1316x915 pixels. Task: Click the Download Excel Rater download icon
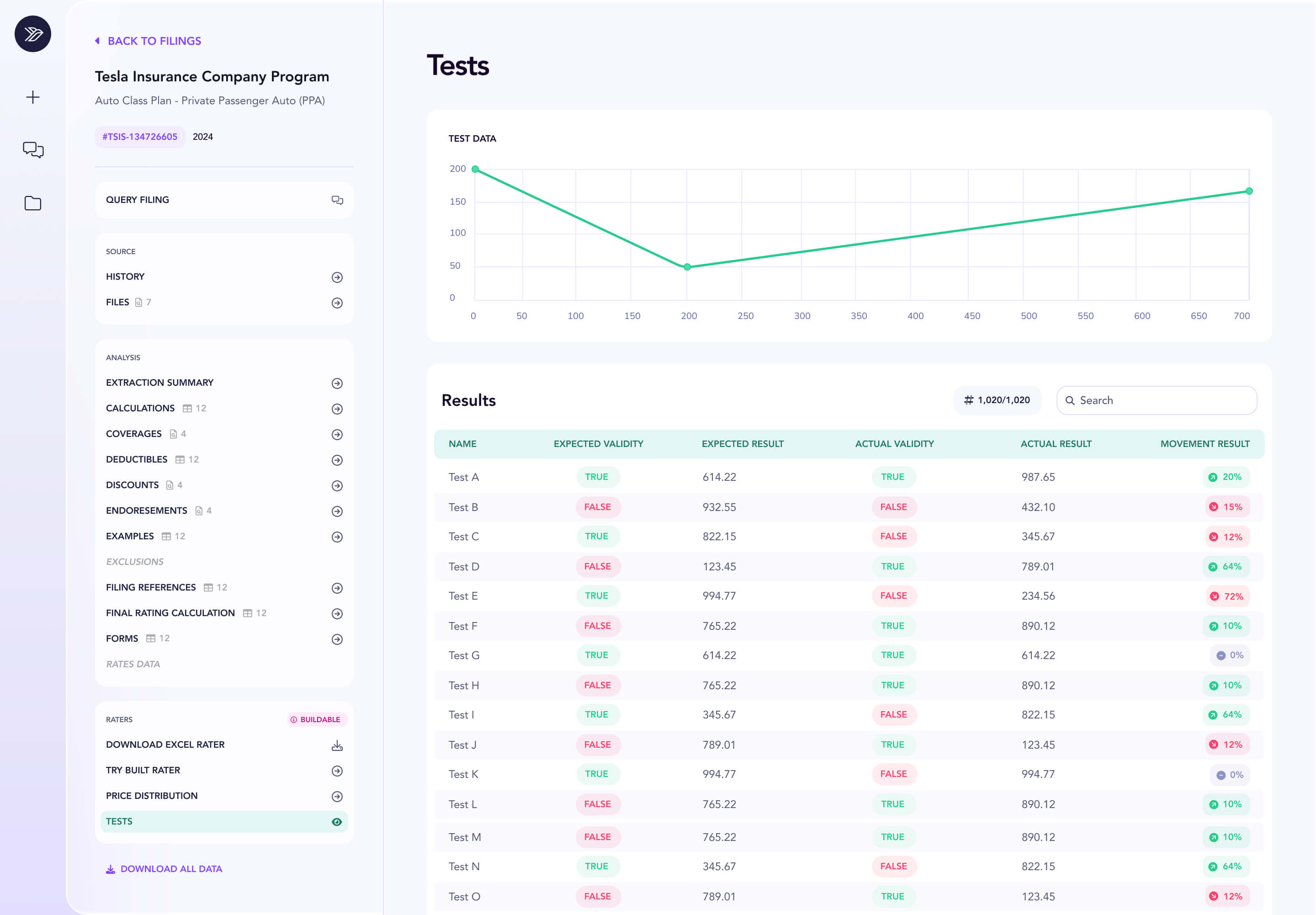(337, 745)
